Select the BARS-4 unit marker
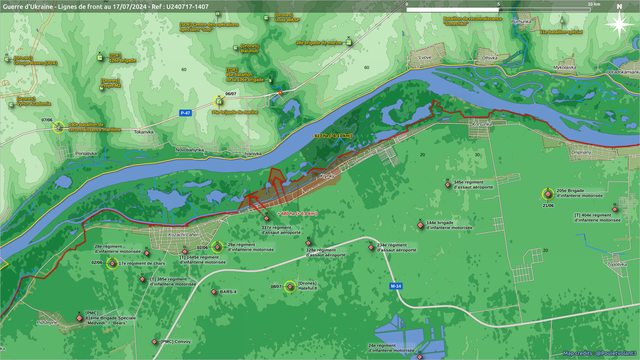640x360 pixels. [214, 292]
